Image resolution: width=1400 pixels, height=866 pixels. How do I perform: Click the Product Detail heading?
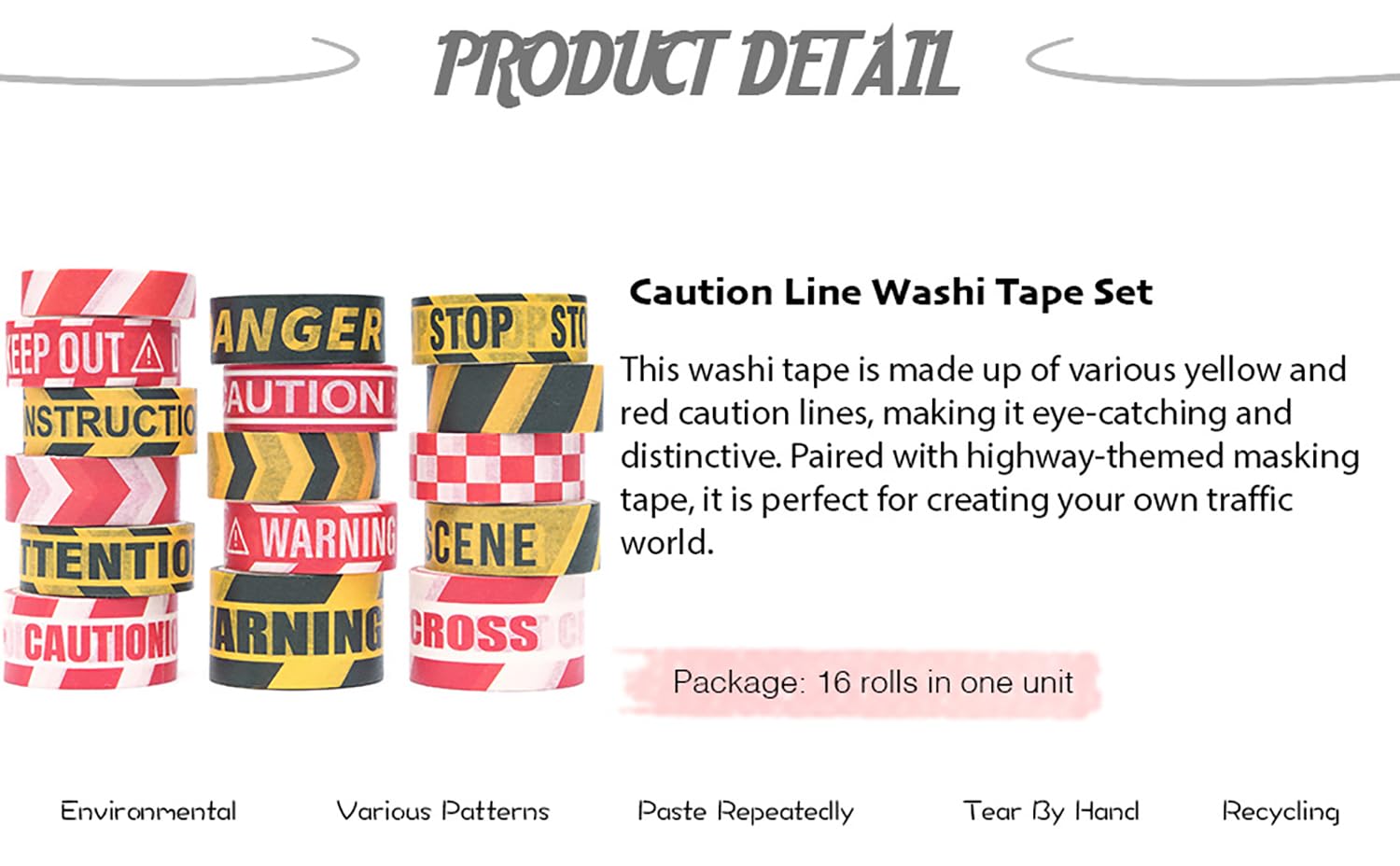(697, 63)
